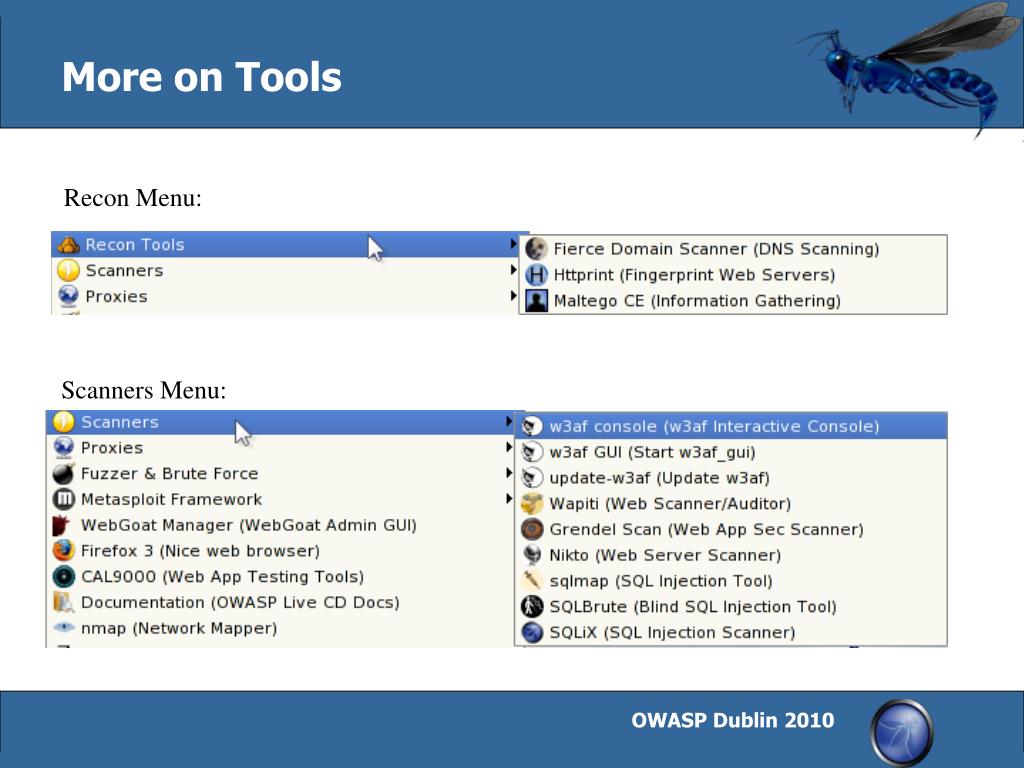
Task: Launch Wapiti (Web Scanner/Auditor)
Action: tap(731, 504)
